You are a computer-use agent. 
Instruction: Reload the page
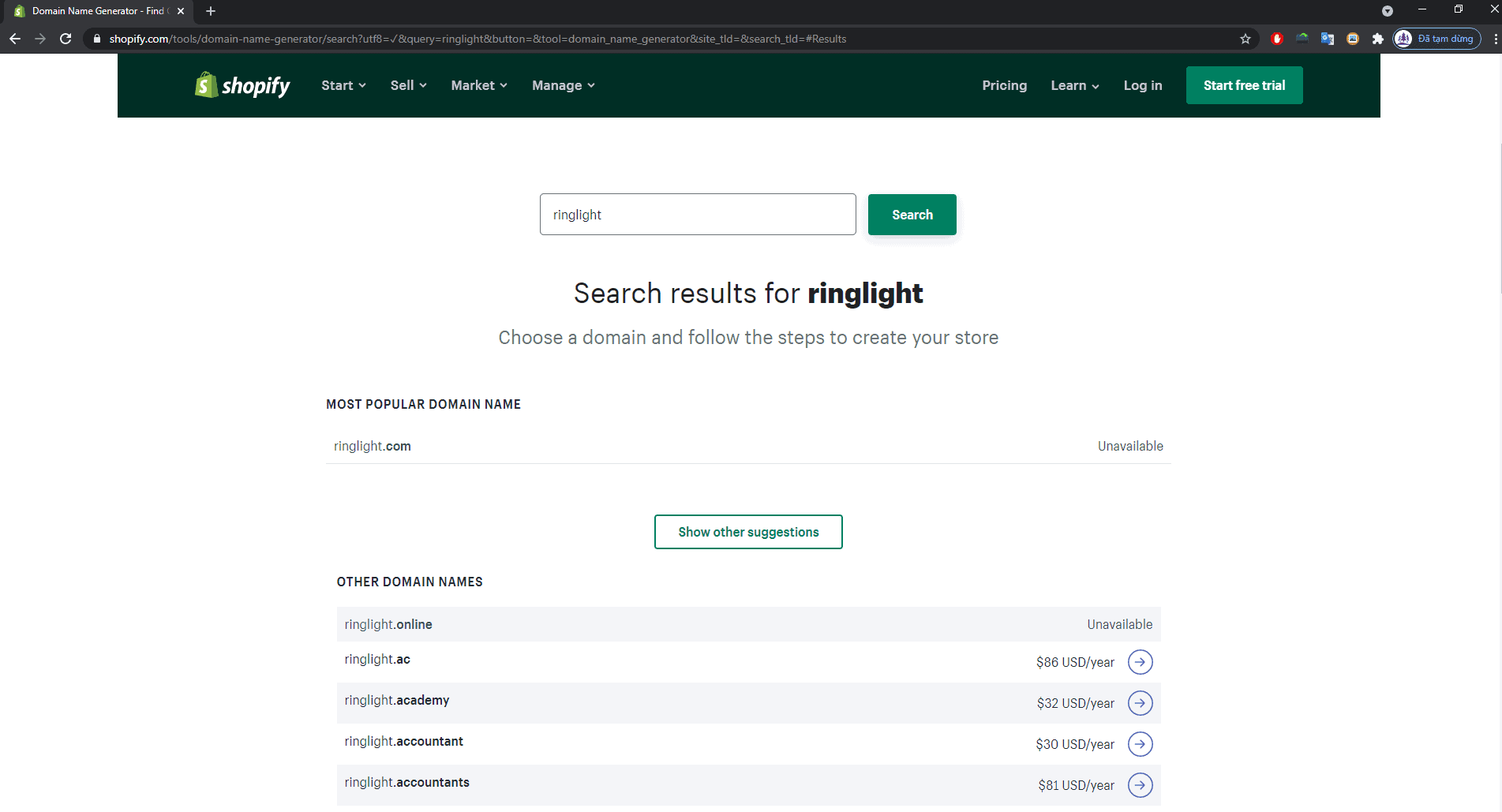[x=66, y=39]
